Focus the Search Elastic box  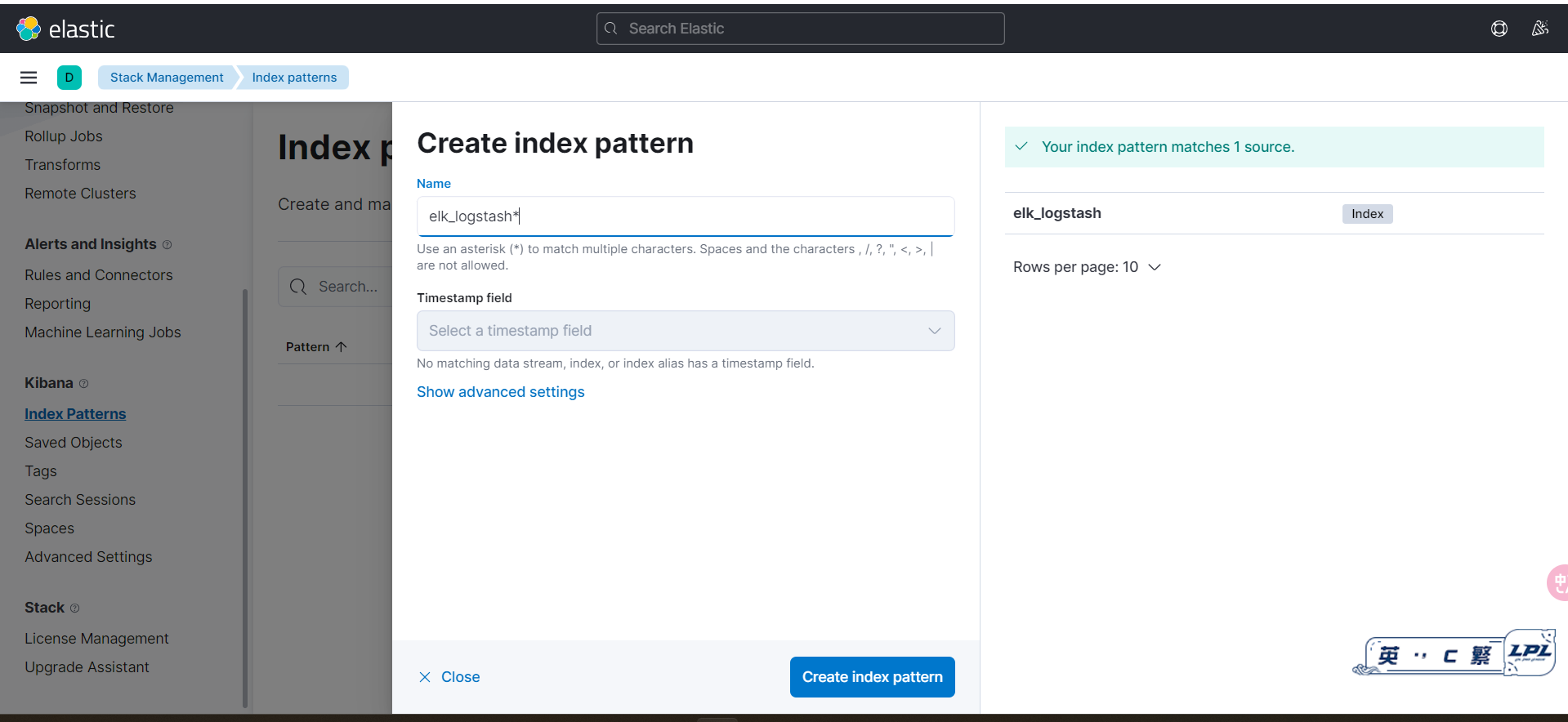pyautogui.click(x=801, y=29)
